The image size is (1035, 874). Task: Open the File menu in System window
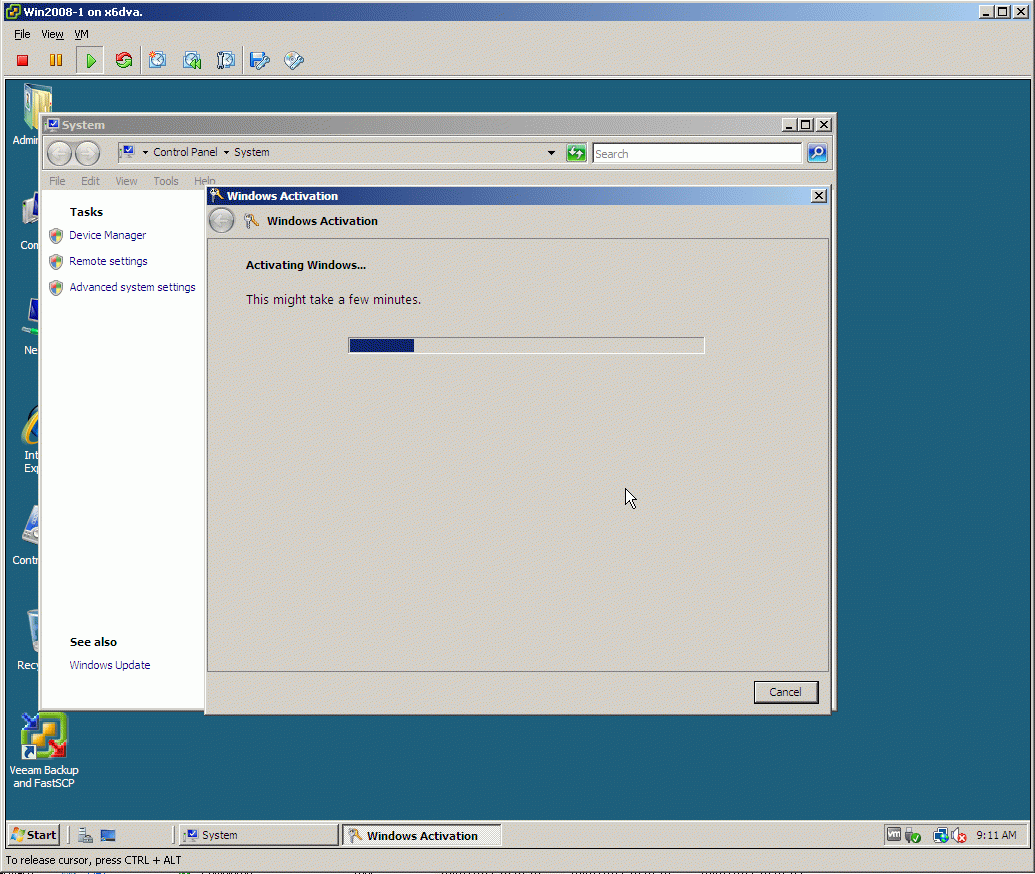pyautogui.click(x=57, y=181)
